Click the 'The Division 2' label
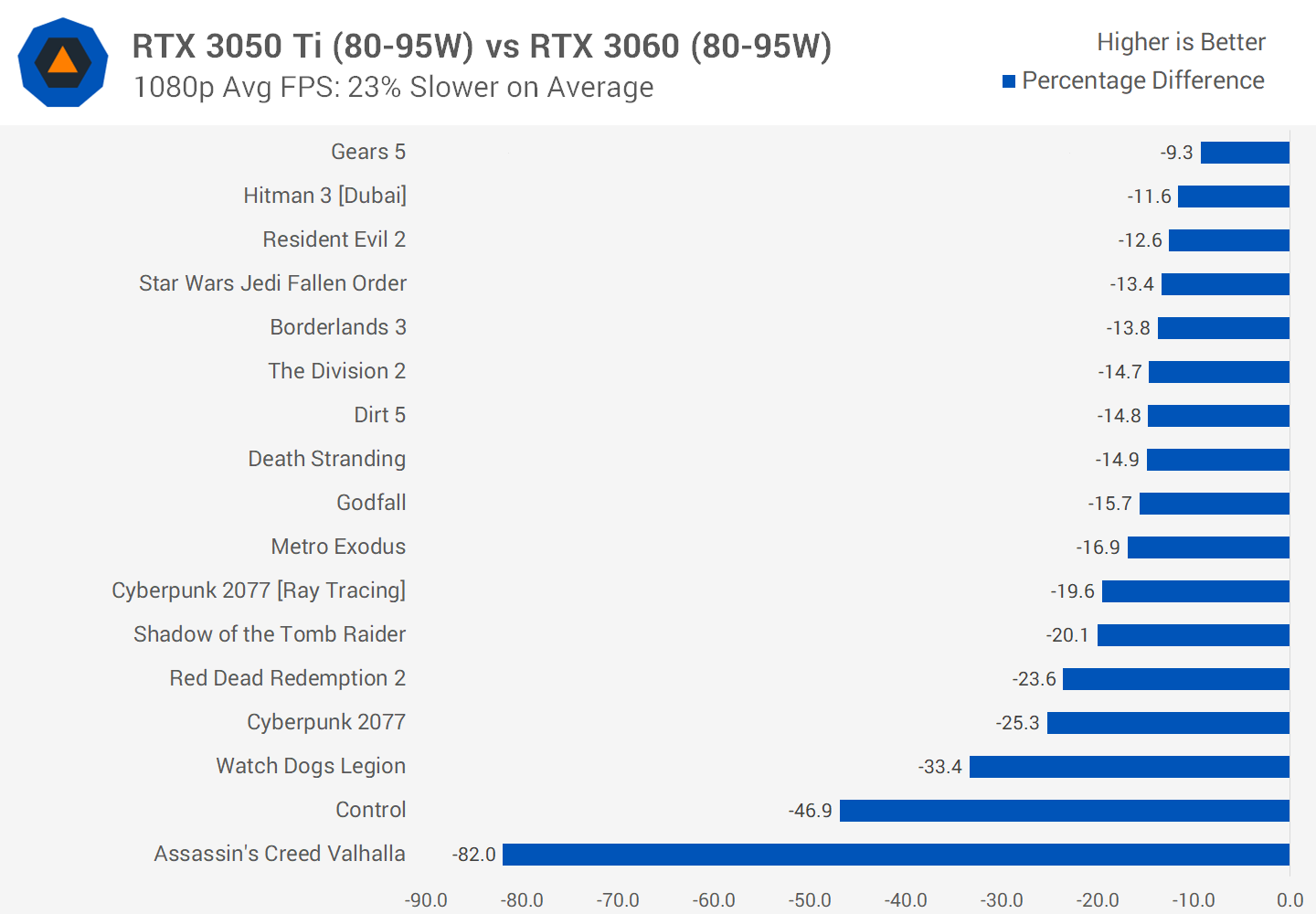 337,371
